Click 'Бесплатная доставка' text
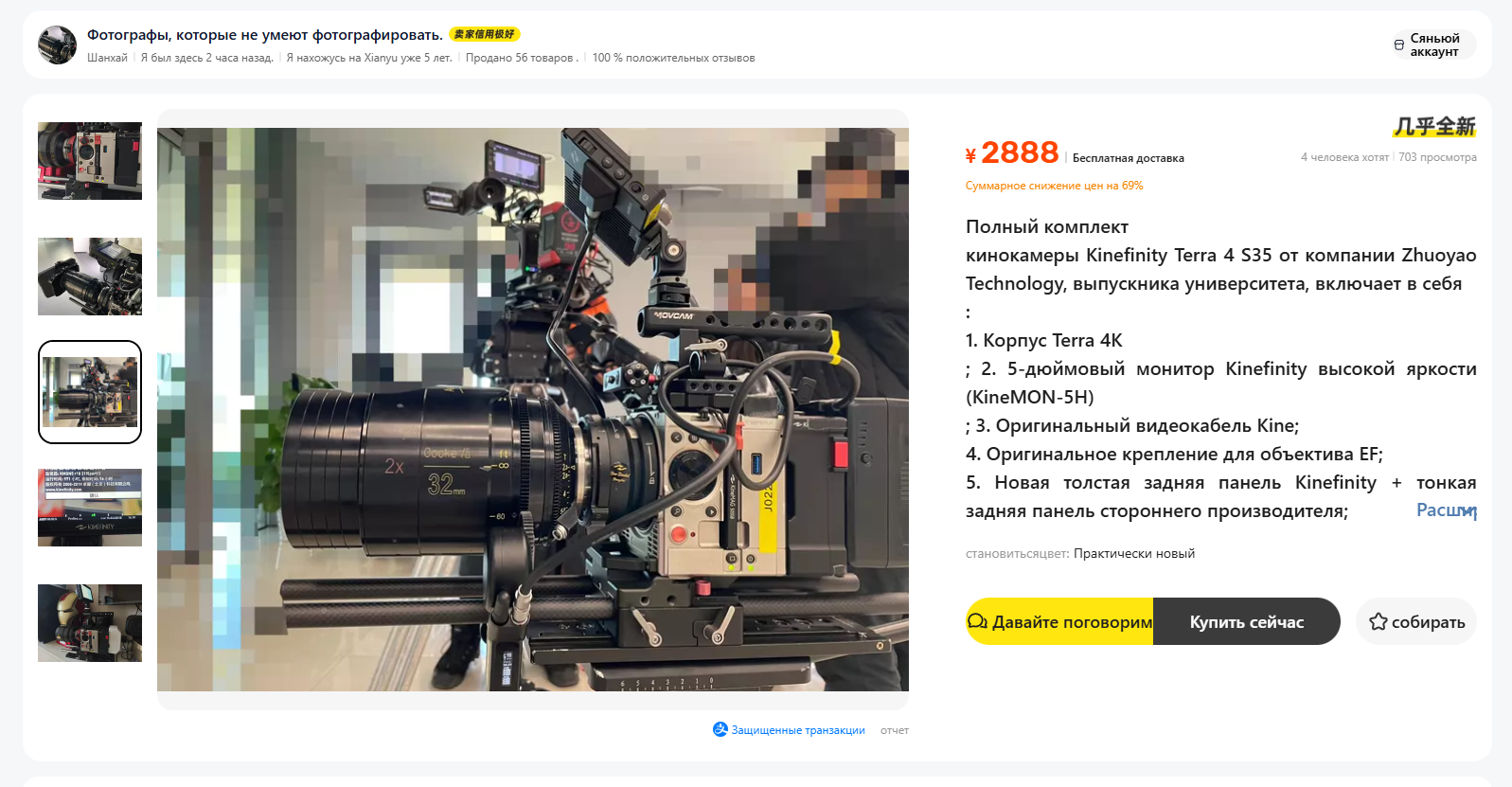The image size is (1512, 787). [x=1129, y=158]
